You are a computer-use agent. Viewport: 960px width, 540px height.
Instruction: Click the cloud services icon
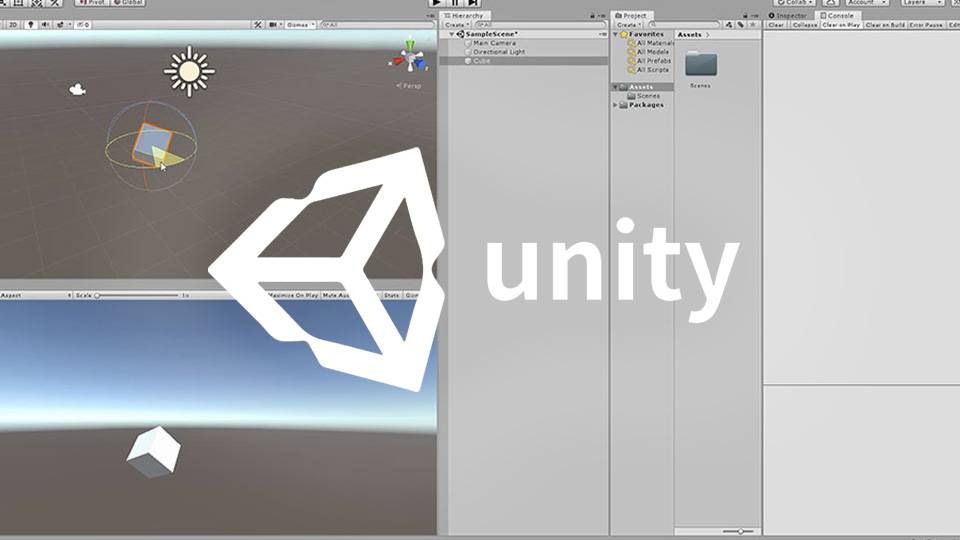[x=830, y=2]
